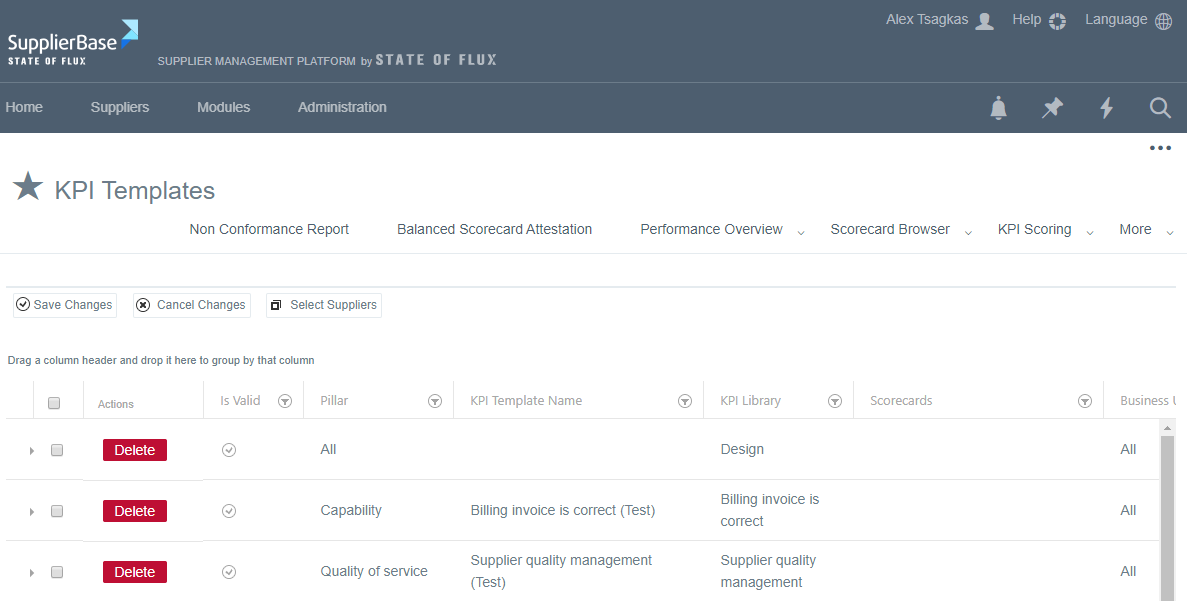Switch to Non Conformance Report tab

click(x=269, y=229)
